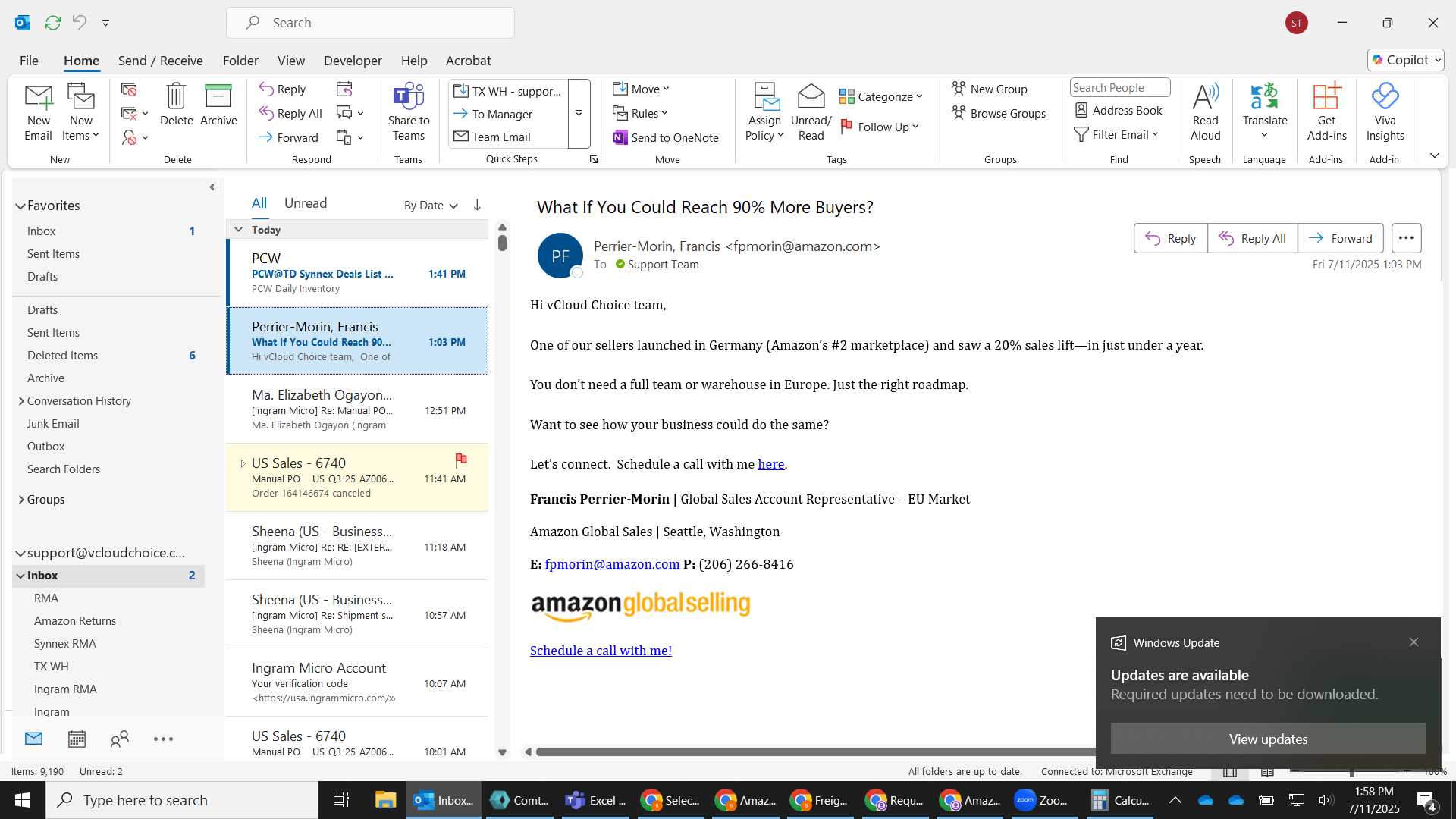
Task: Click the Assign Policy icon
Action: click(766, 96)
